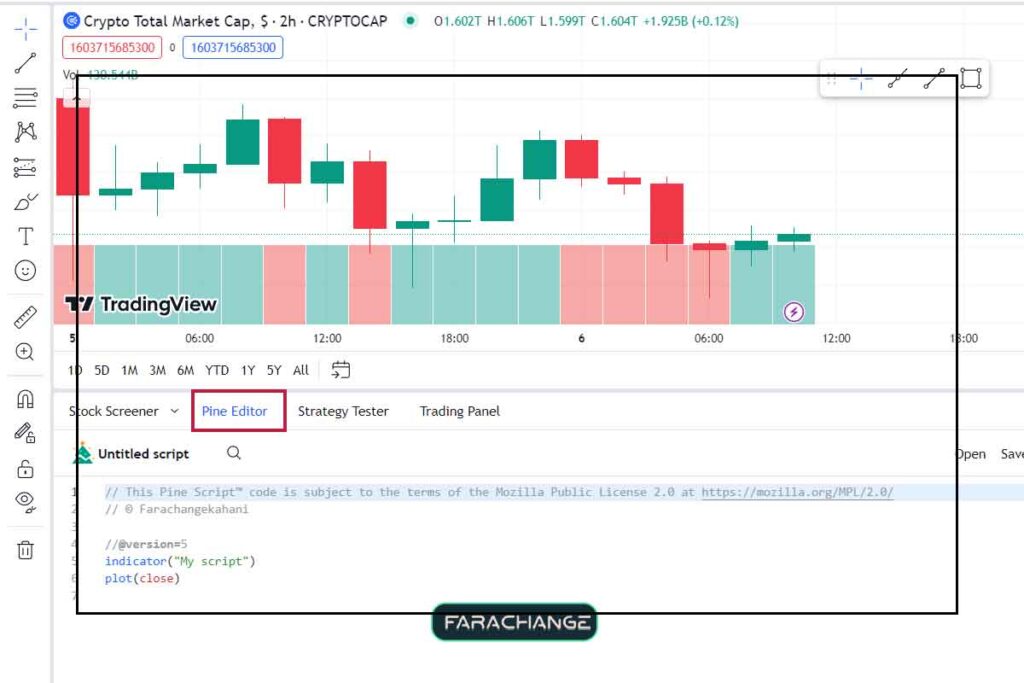The width and height of the screenshot is (1024, 683).
Task: Open the emoji icons tool
Action: tap(25, 270)
